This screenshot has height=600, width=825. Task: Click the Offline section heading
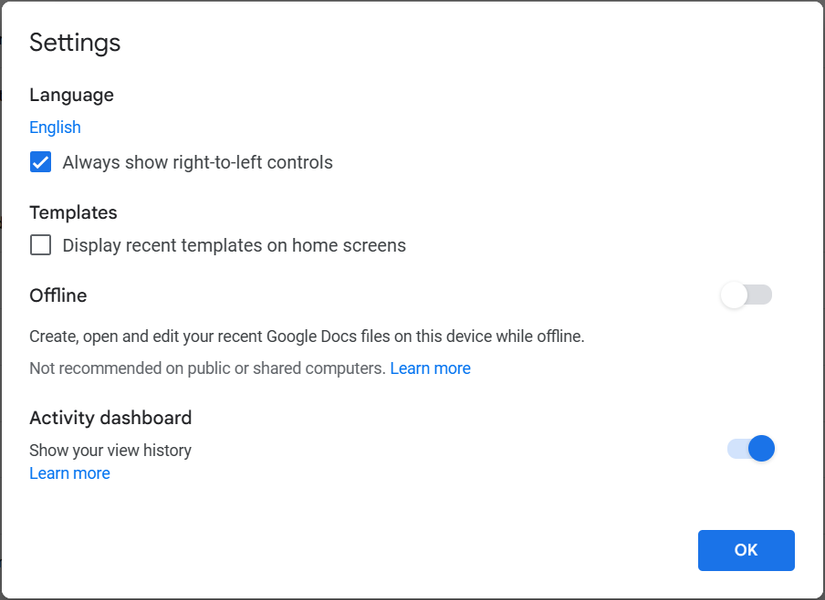pyautogui.click(x=57, y=295)
